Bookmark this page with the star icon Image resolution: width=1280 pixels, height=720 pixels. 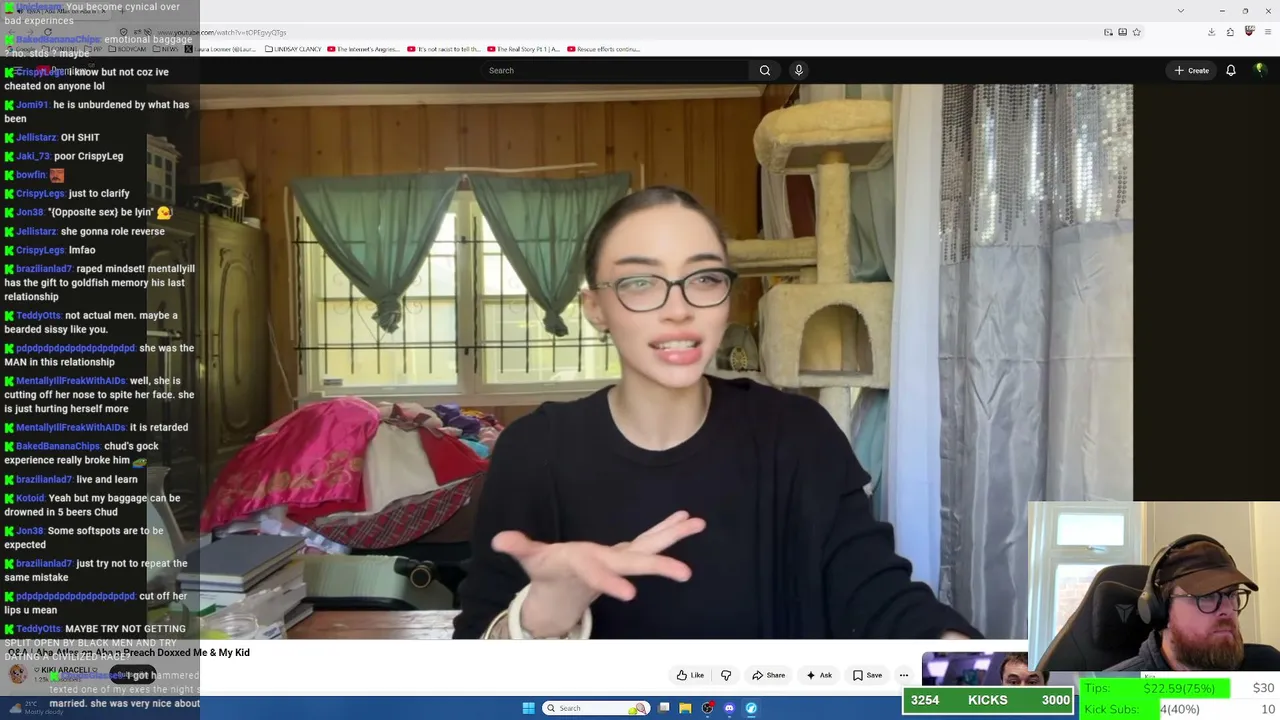click(x=1137, y=32)
